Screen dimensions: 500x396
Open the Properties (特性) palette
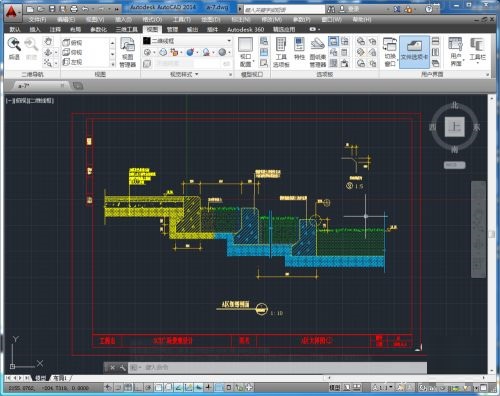pos(299,49)
